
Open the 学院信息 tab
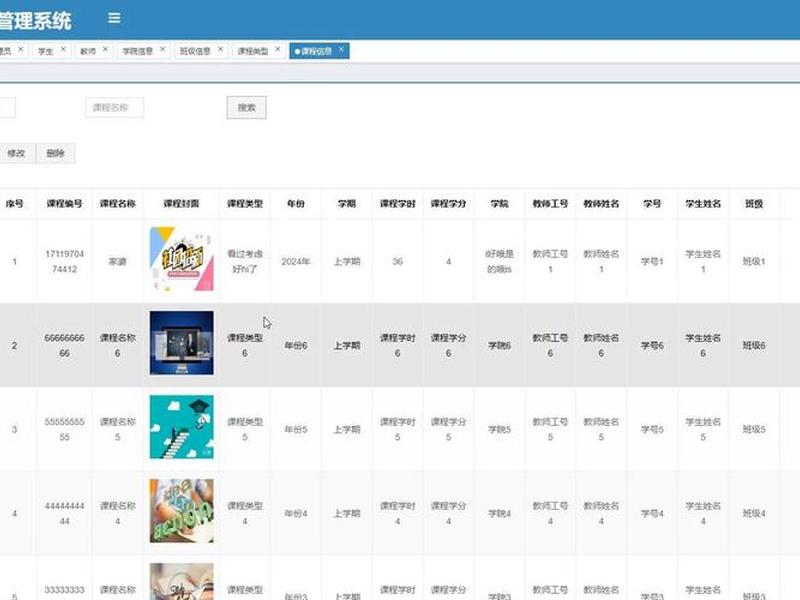(138, 51)
